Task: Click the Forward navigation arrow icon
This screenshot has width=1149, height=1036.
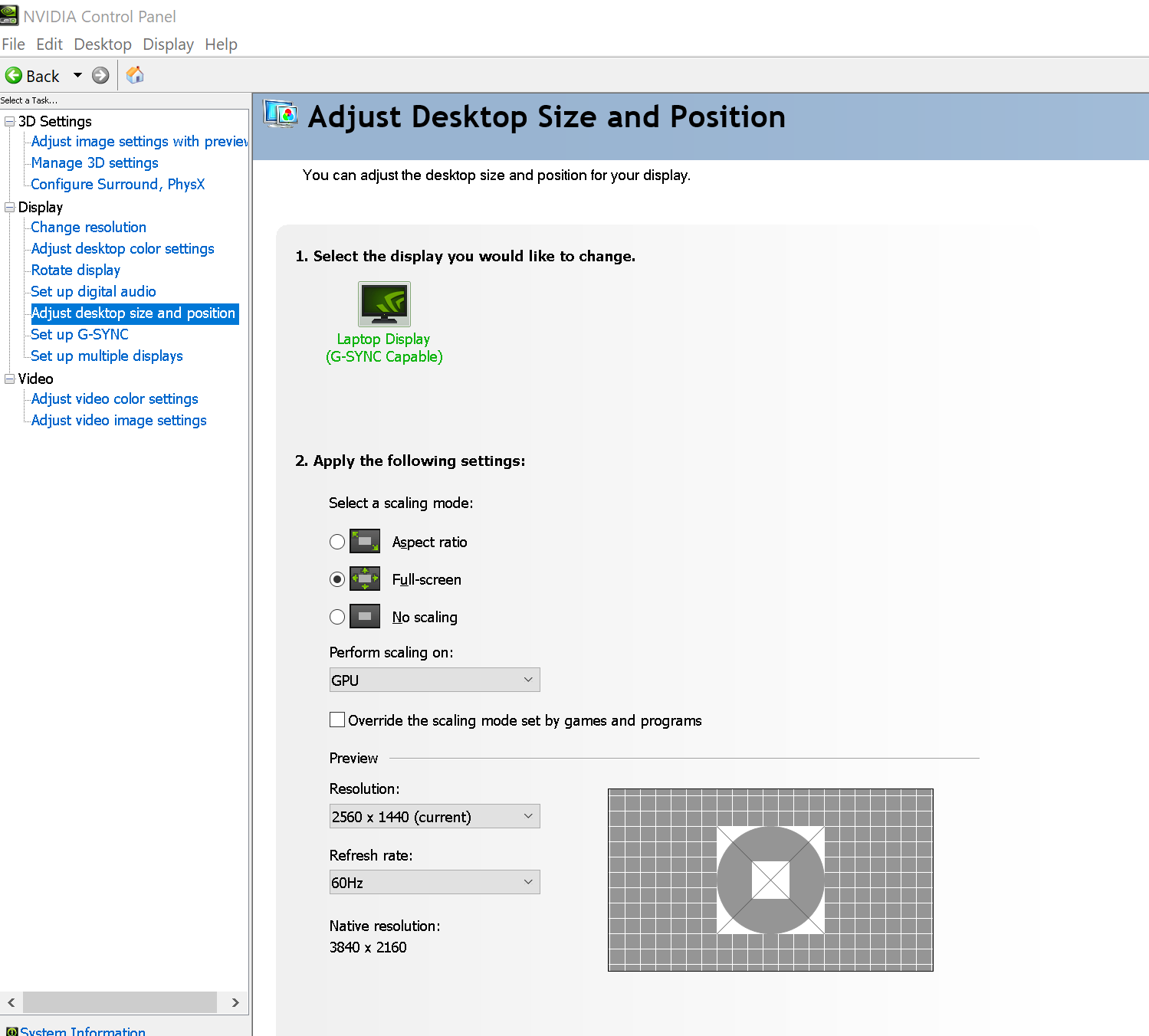Action: point(100,75)
